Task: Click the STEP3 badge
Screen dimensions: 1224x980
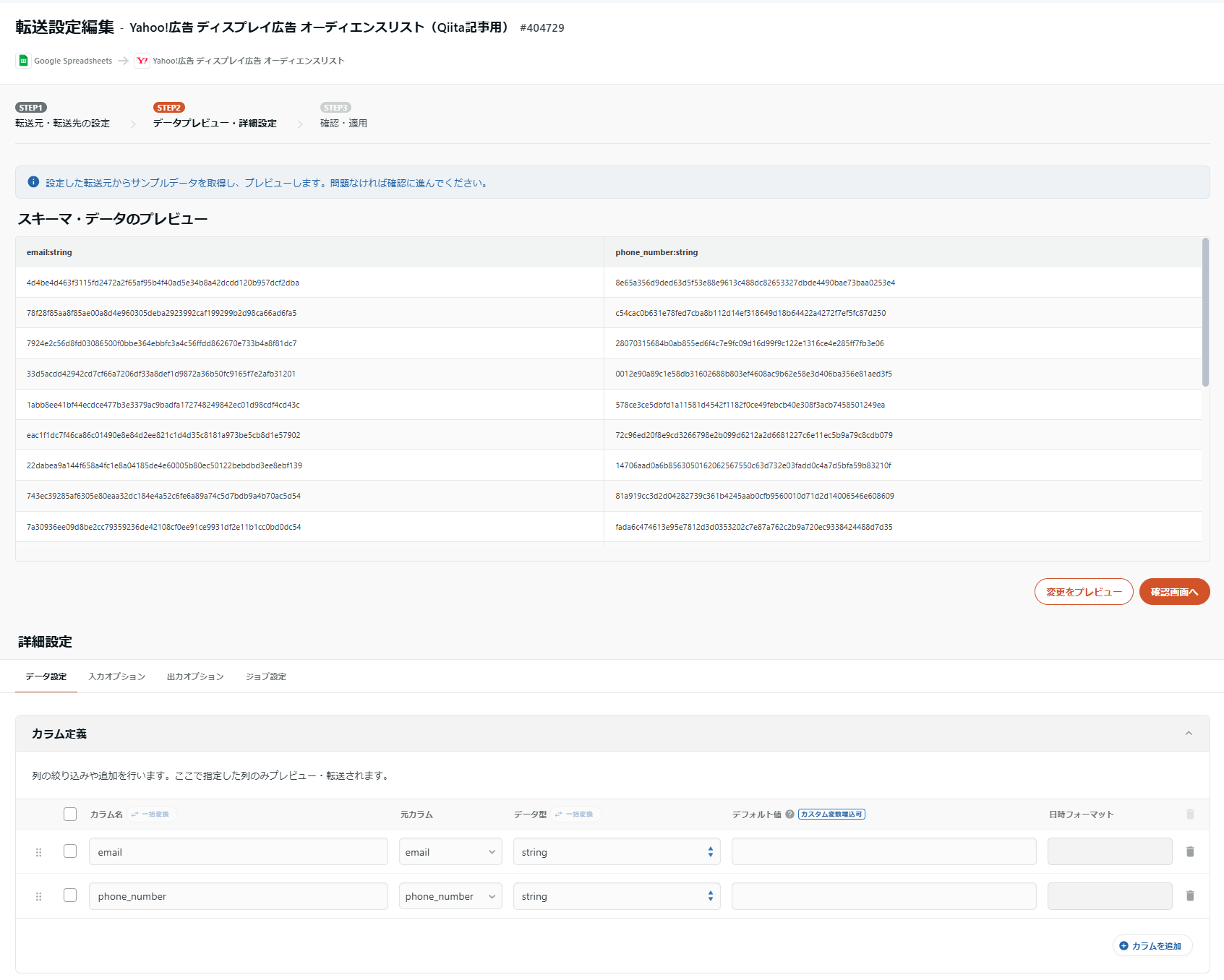Action: [335, 108]
